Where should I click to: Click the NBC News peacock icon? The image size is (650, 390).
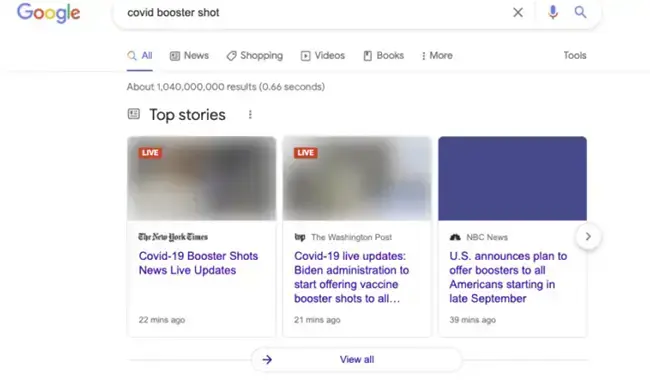(x=455, y=237)
